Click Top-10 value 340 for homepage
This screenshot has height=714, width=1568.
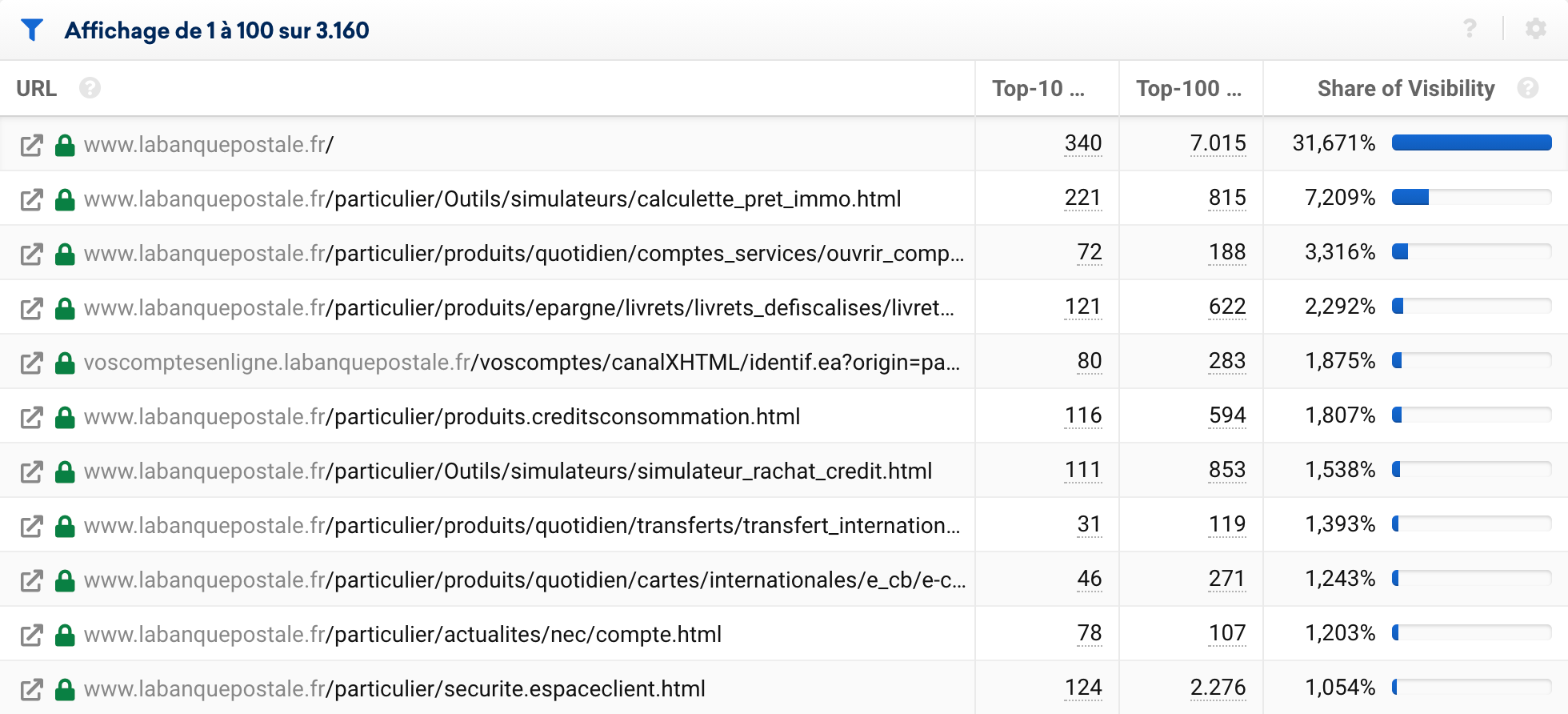click(x=1082, y=143)
